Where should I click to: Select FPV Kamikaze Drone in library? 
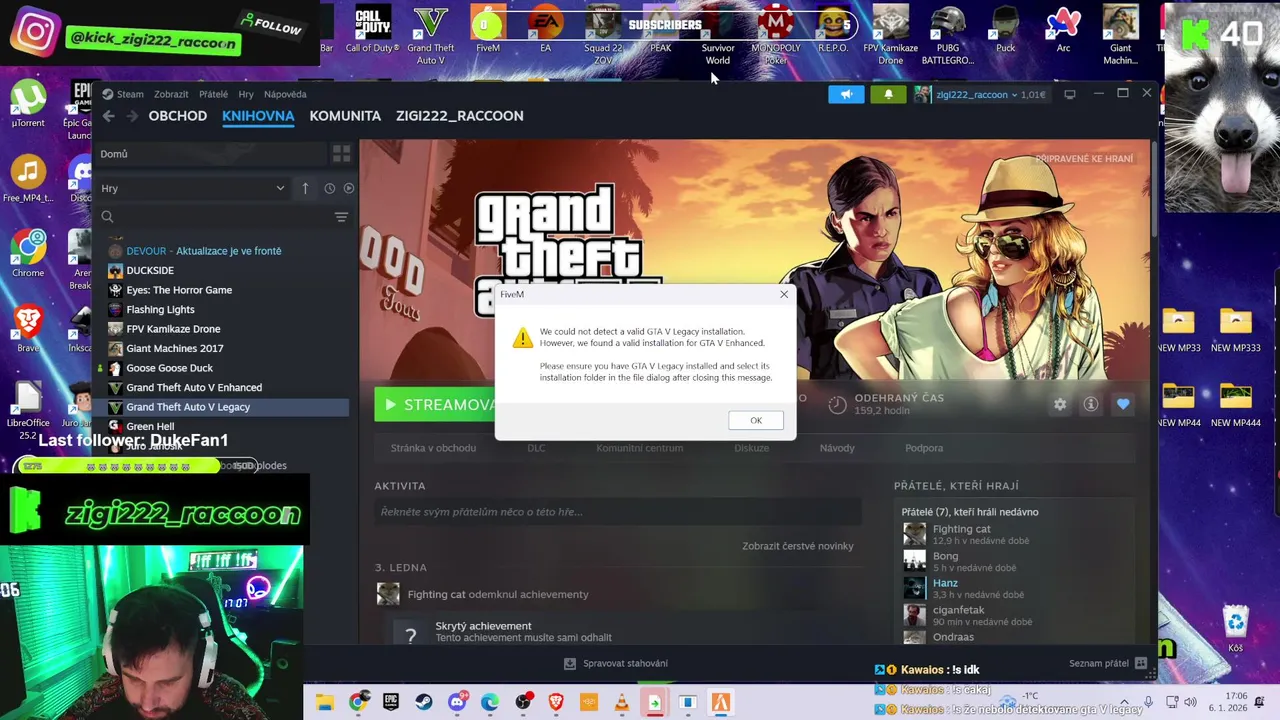[x=173, y=329]
